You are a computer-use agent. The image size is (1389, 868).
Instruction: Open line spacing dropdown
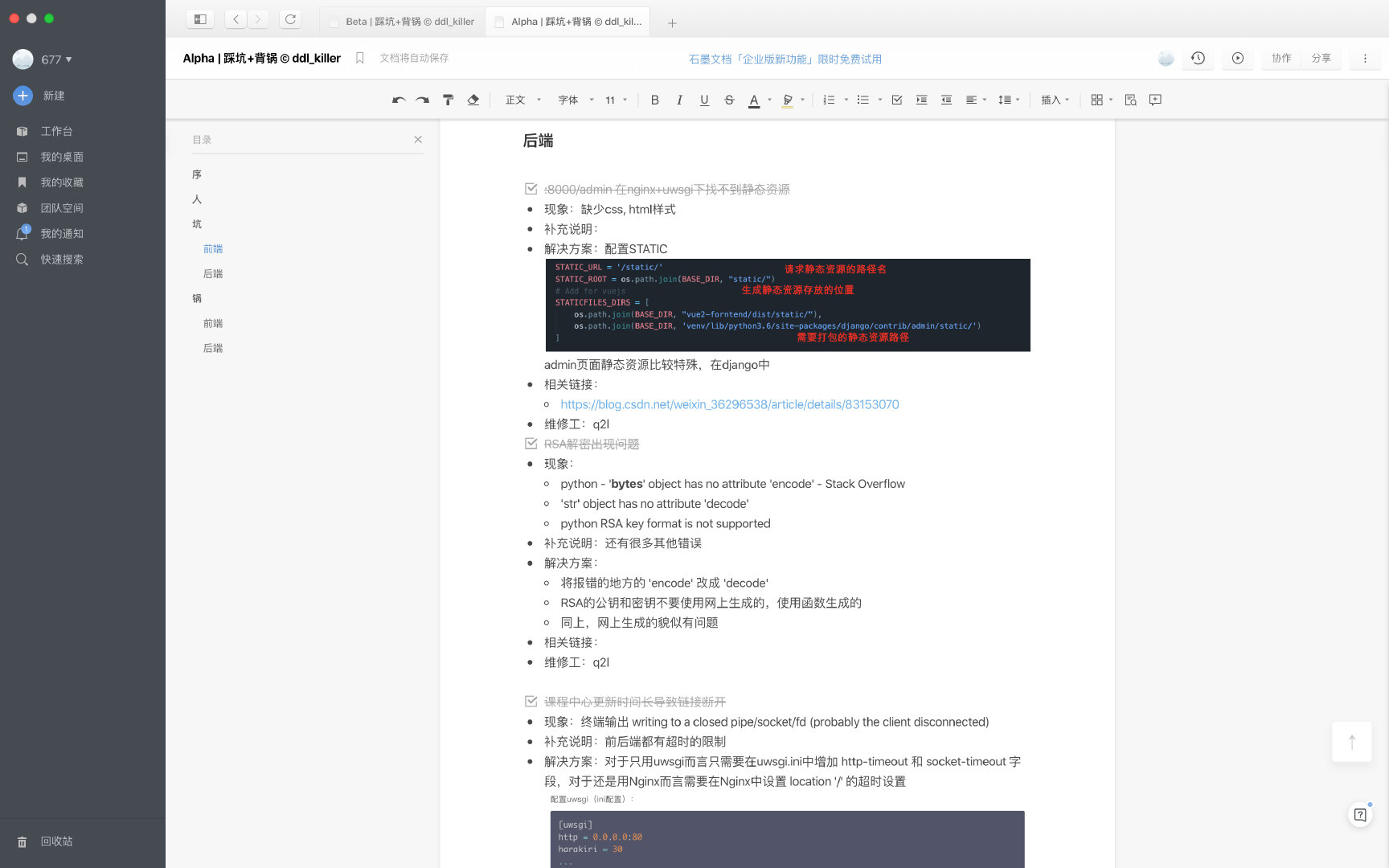1009,100
